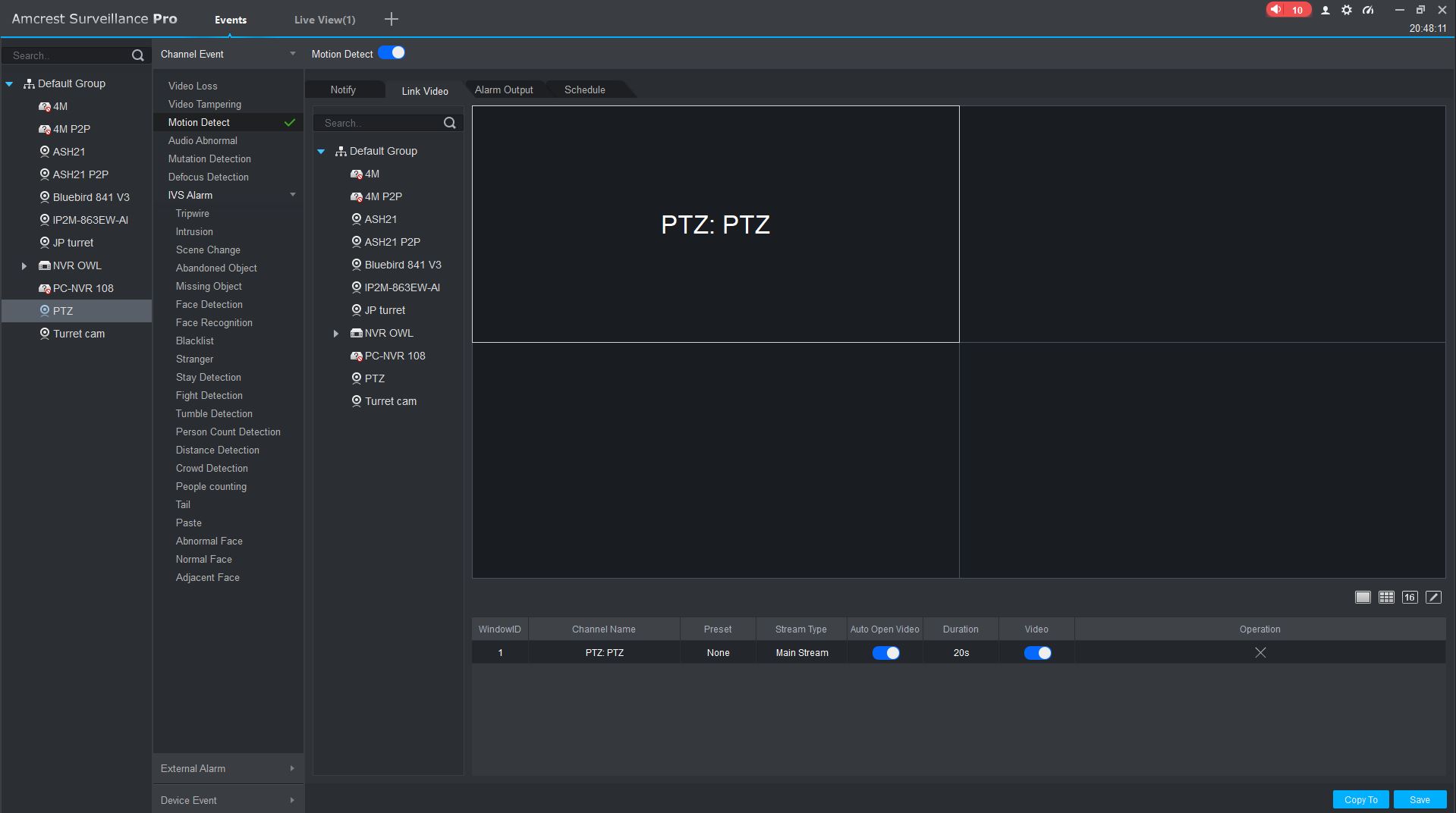
Task: Select PTZ in the left device list
Action: coord(77,311)
